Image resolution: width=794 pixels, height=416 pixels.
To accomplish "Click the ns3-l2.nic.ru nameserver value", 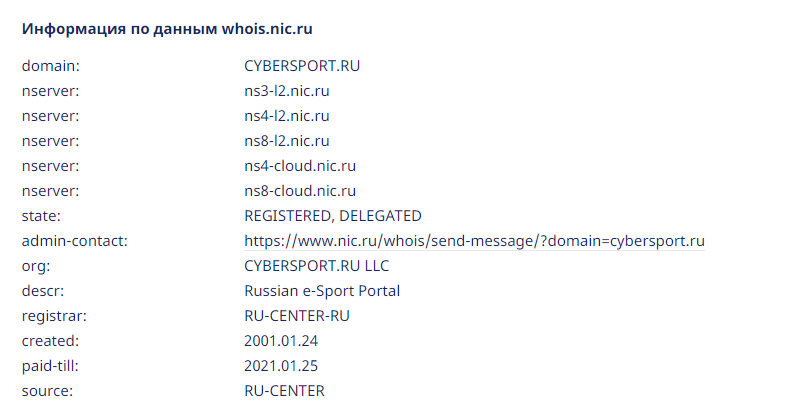I will [286, 91].
